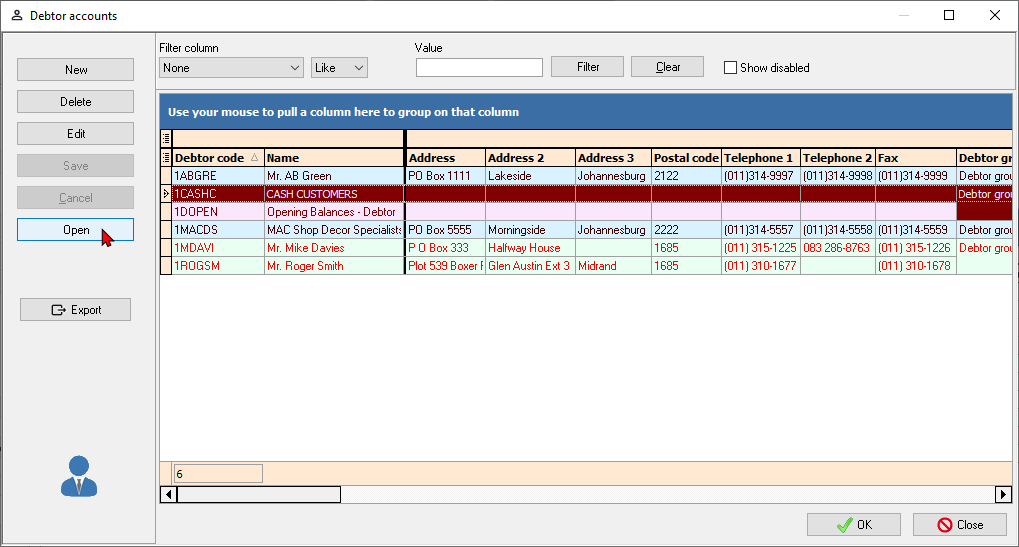Click telephone 083 286-8763
The width and height of the screenshot is (1019, 547).
838,248
